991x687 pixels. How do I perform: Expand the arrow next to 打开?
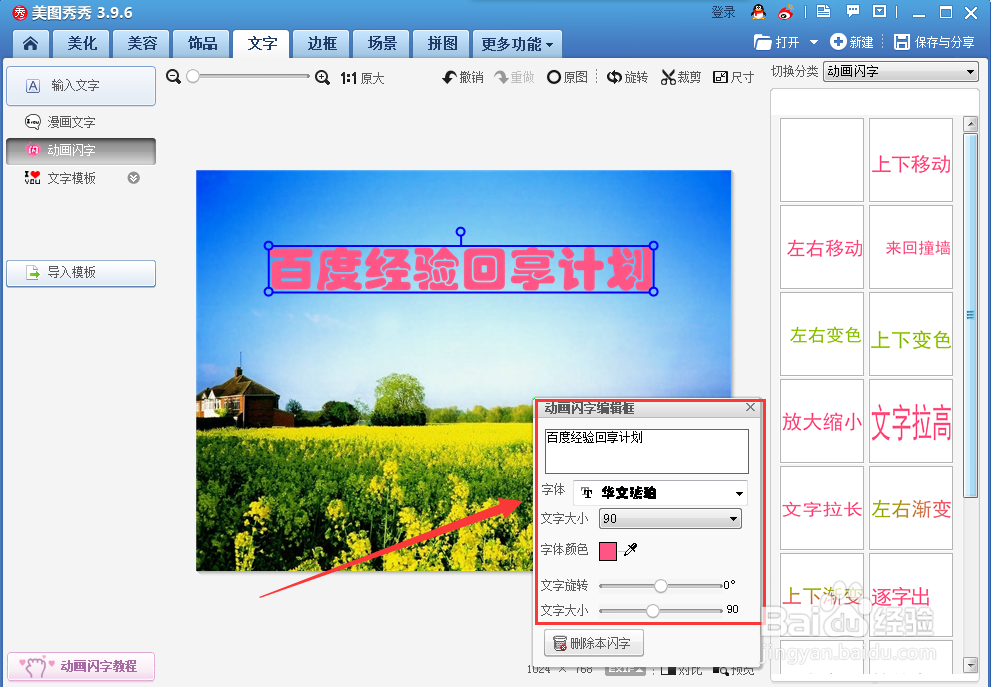(x=814, y=42)
